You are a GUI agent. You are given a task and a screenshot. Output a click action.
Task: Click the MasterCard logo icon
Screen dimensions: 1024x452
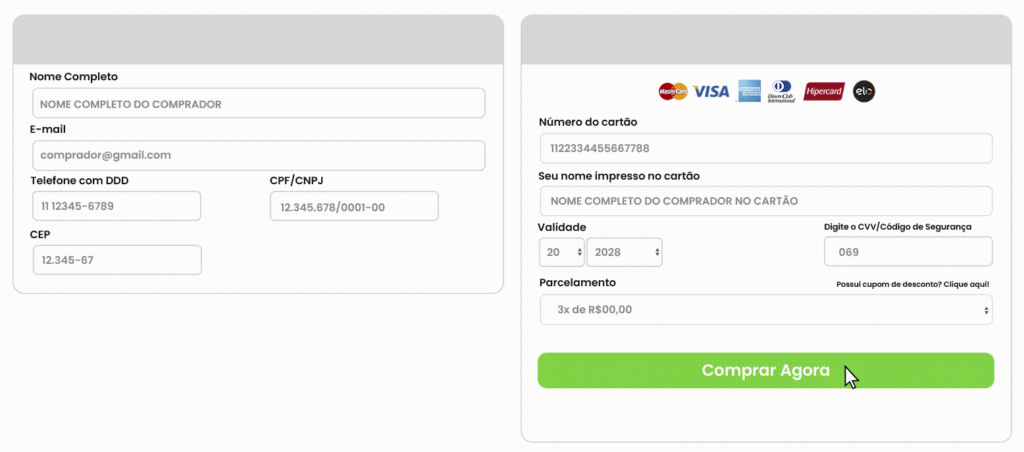click(x=673, y=92)
